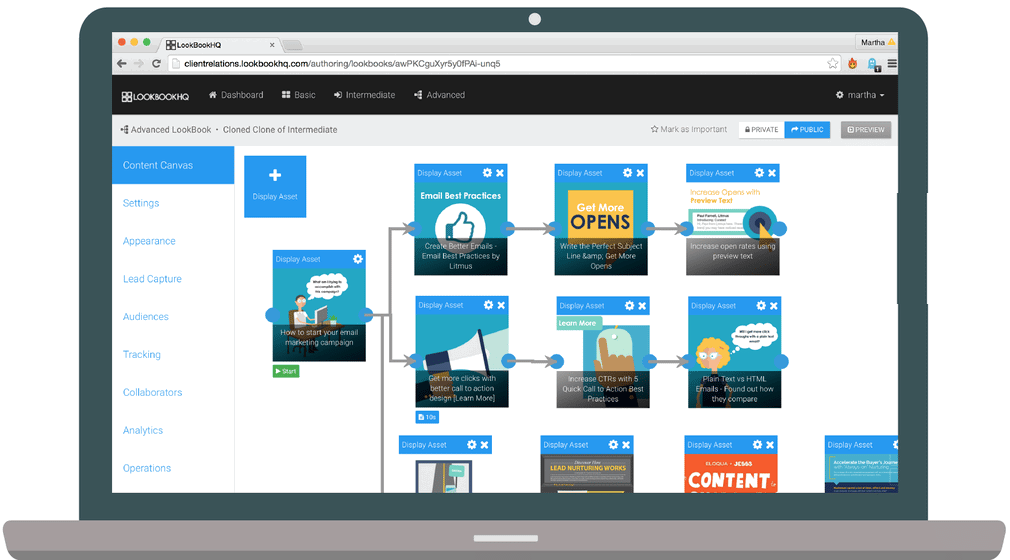Remove the Lead Nurturing Works card
Viewport: 1010px width, 560px height.
click(626, 445)
